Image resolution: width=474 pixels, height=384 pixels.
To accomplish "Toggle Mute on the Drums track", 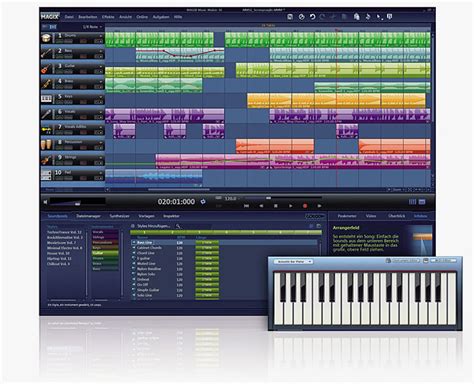I will [x=69, y=41].
